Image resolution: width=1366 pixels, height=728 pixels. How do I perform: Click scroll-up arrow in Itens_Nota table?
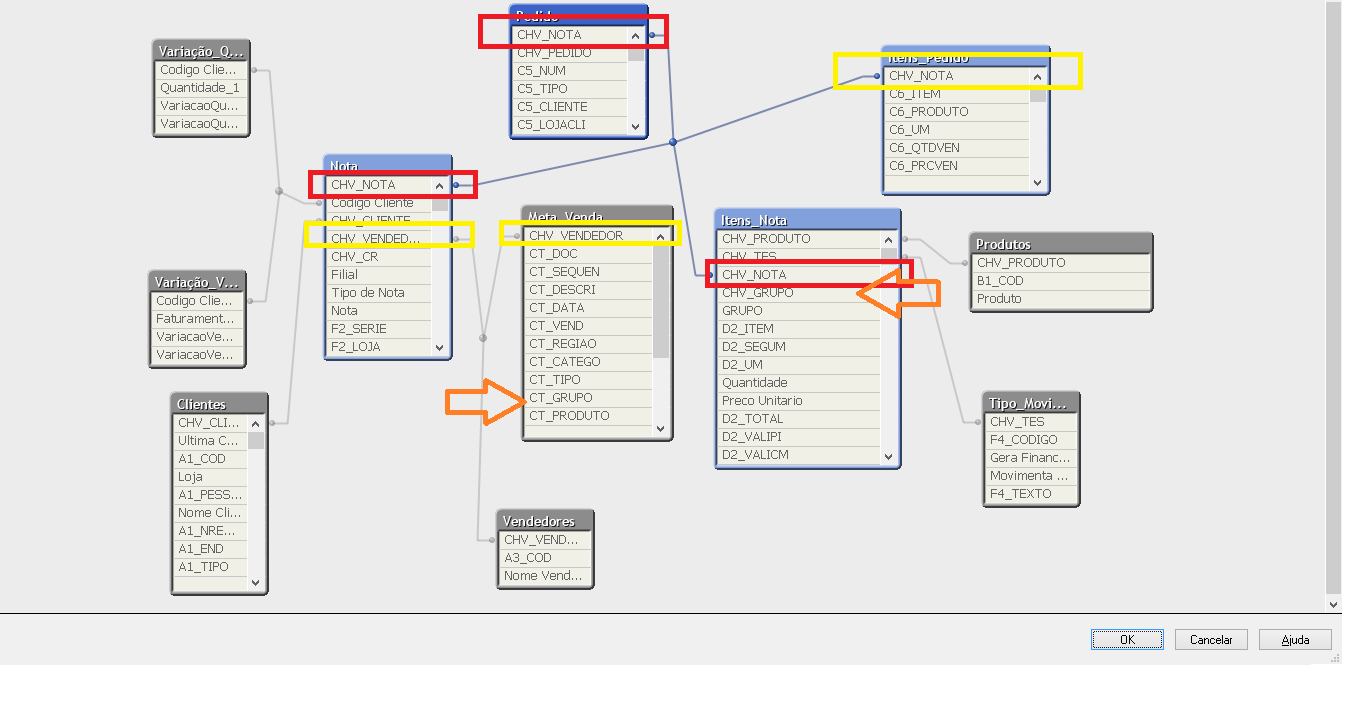(x=889, y=239)
